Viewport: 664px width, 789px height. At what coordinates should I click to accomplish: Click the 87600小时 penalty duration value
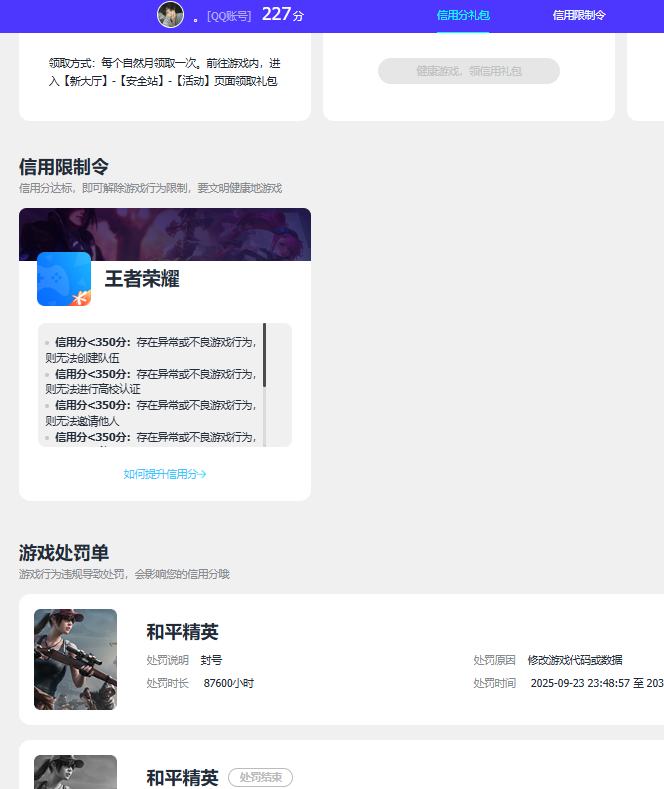coord(229,683)
